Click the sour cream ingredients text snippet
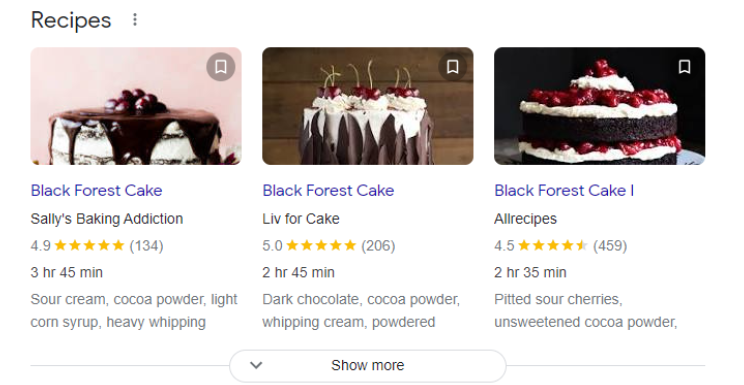 tap(134, 311)
